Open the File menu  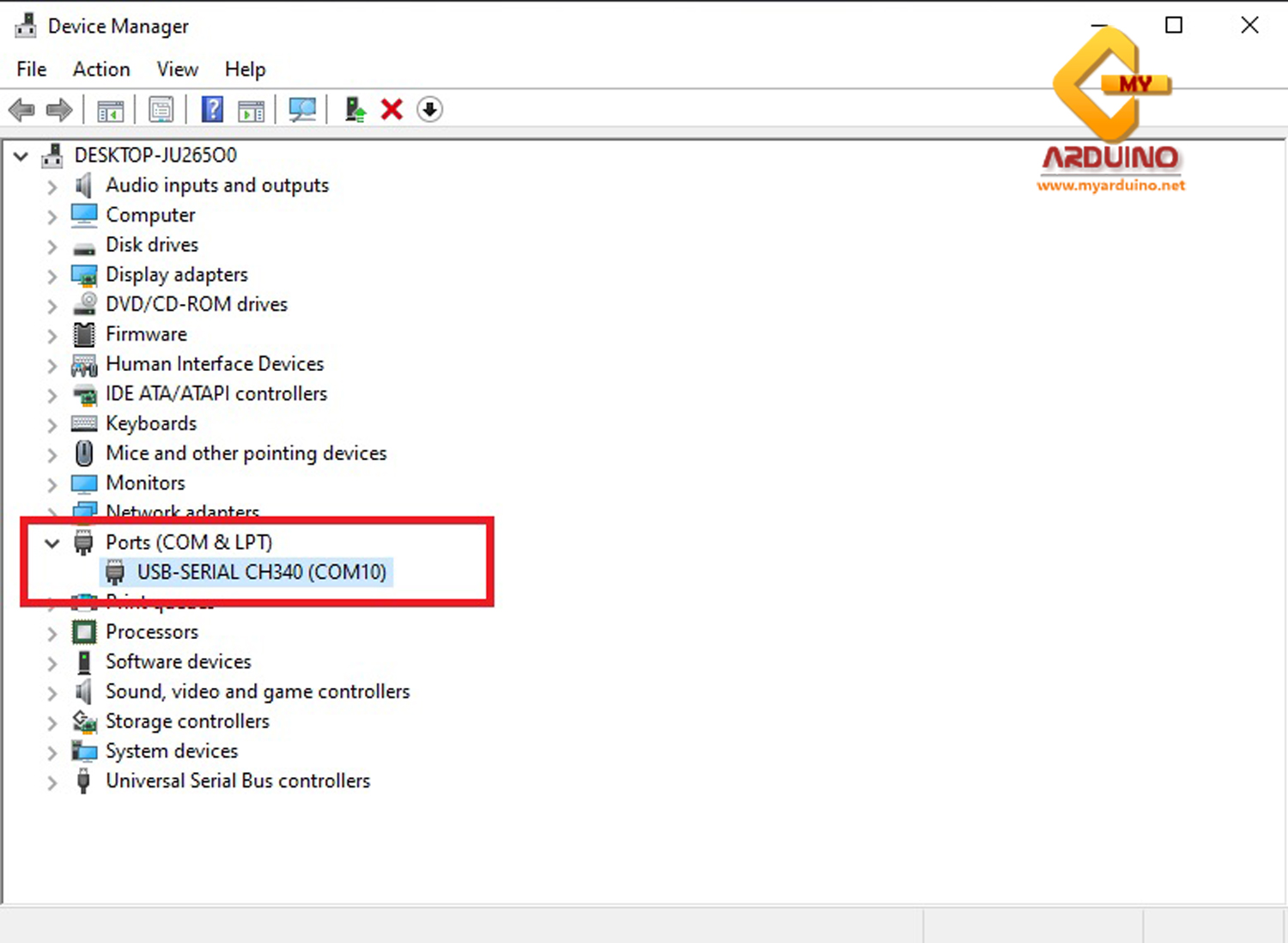tap(32, 70)
